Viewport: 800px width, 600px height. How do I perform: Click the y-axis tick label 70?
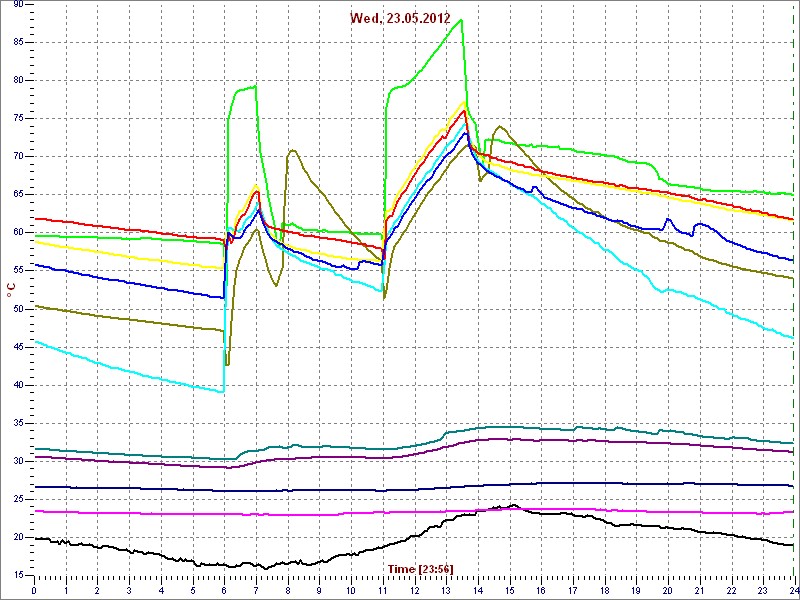click(x=17, y=157)
